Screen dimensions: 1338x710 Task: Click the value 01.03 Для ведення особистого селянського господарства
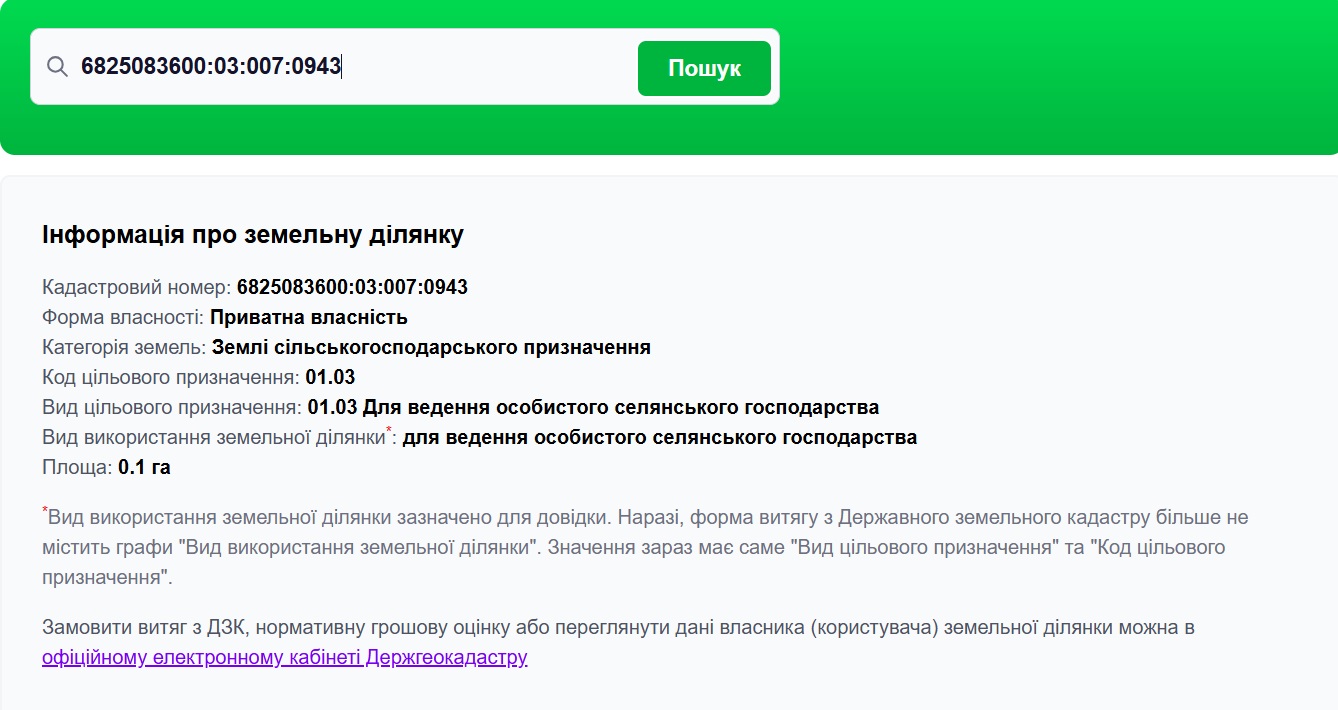(593, 408)
